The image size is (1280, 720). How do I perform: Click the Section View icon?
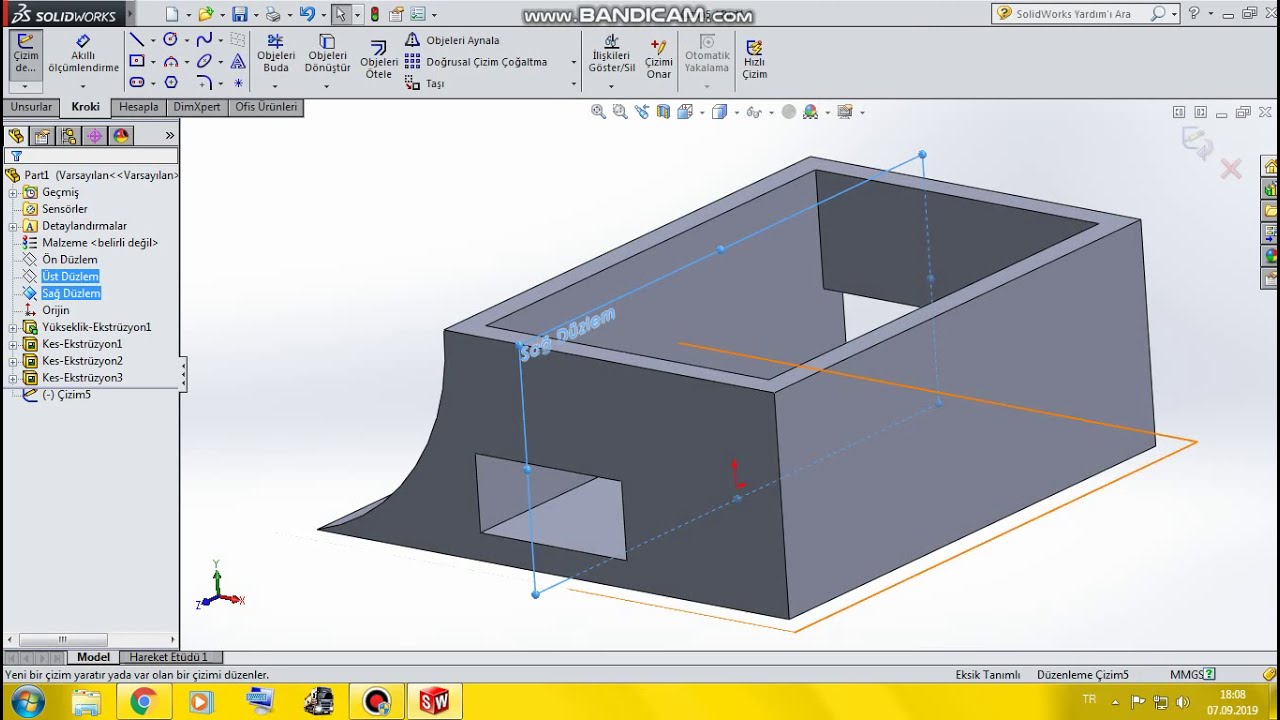pos(663,112)
